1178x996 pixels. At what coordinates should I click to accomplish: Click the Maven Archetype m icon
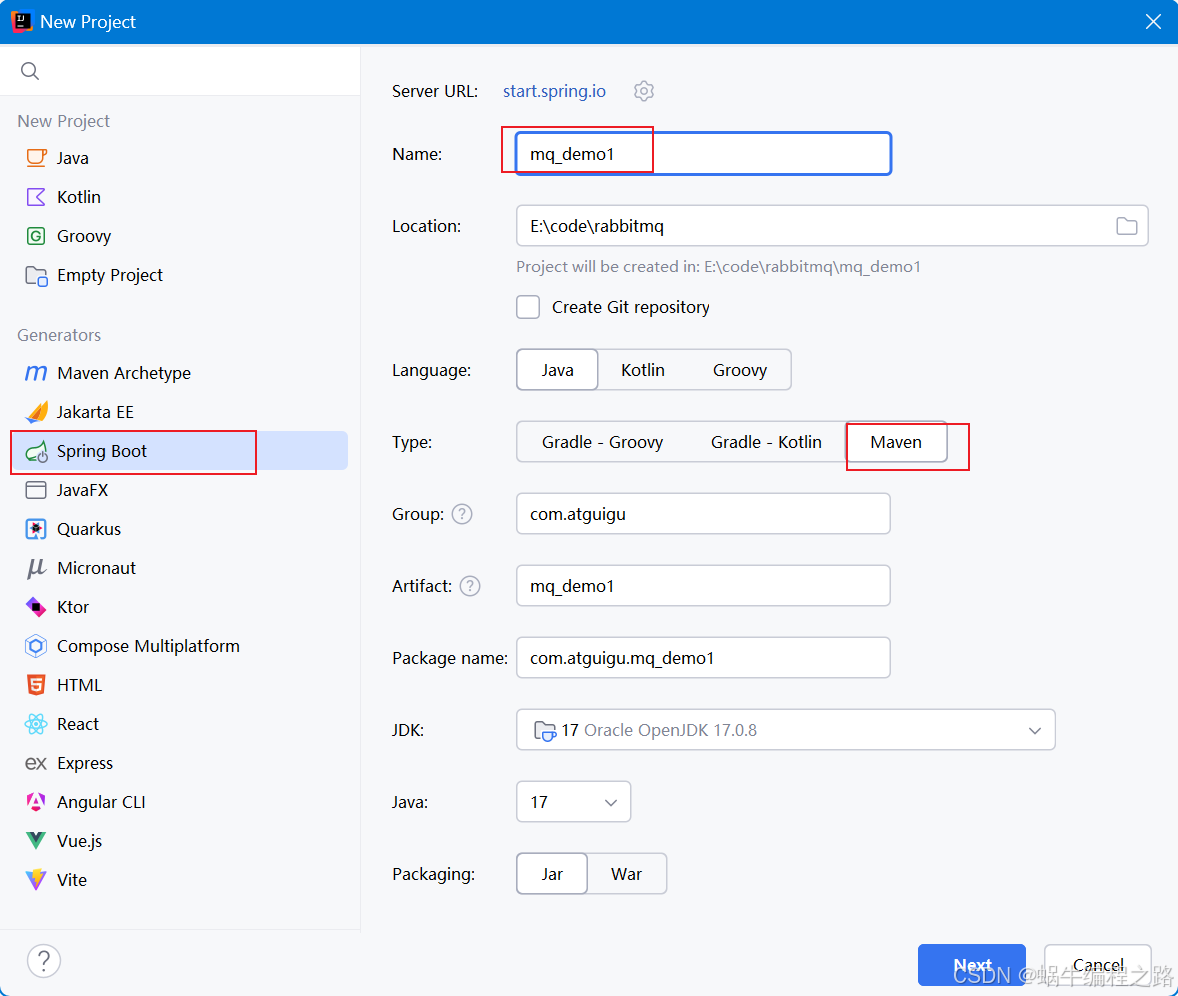(36, 373)
